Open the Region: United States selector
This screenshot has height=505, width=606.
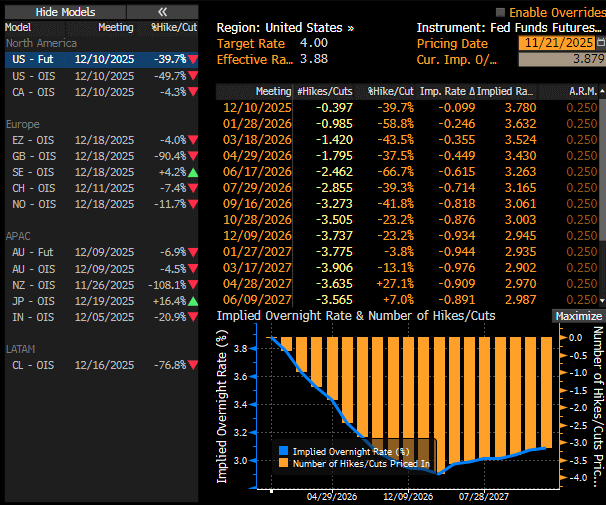[285, 28]
